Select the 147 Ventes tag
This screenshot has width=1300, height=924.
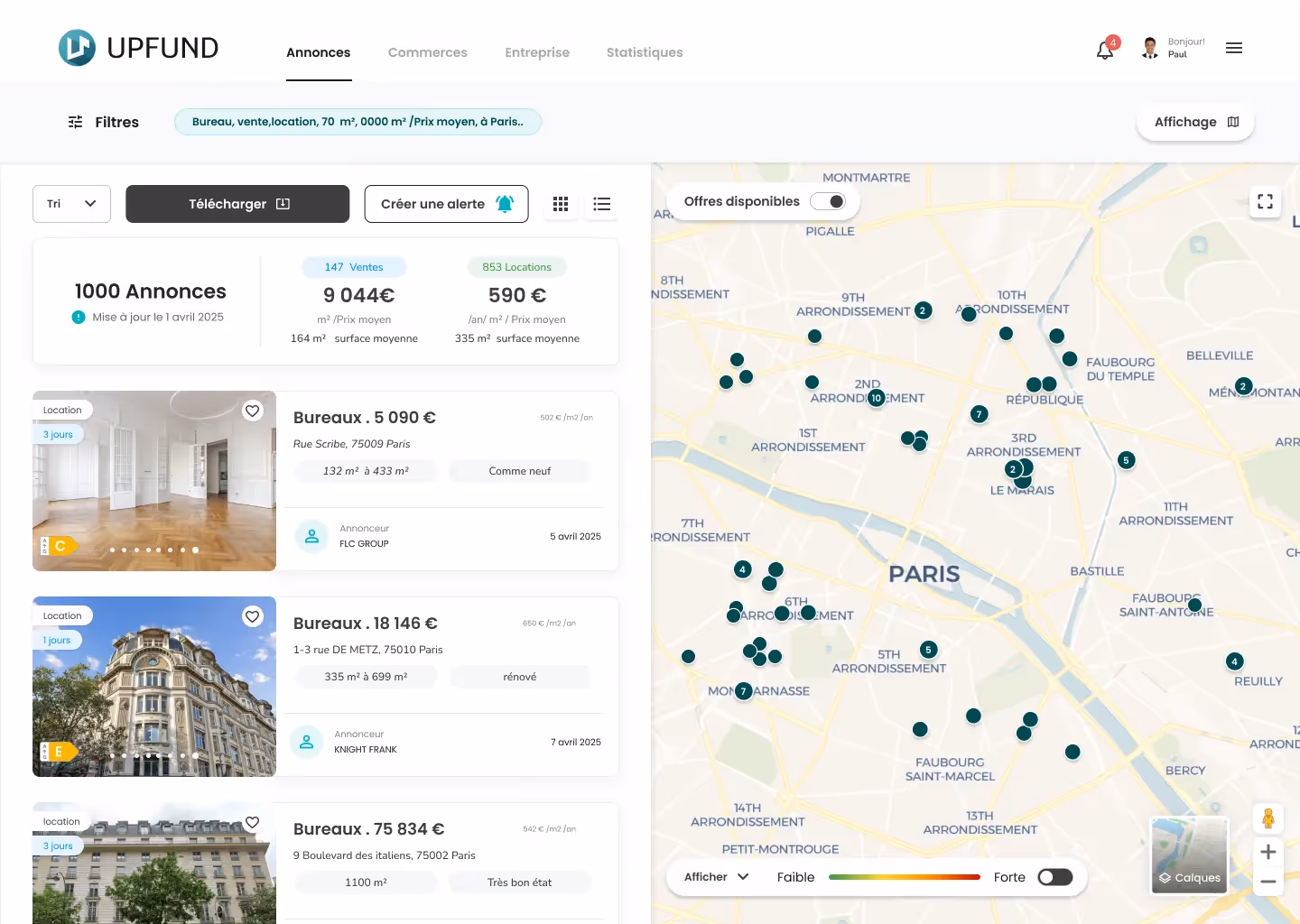(x=354, y=267)
